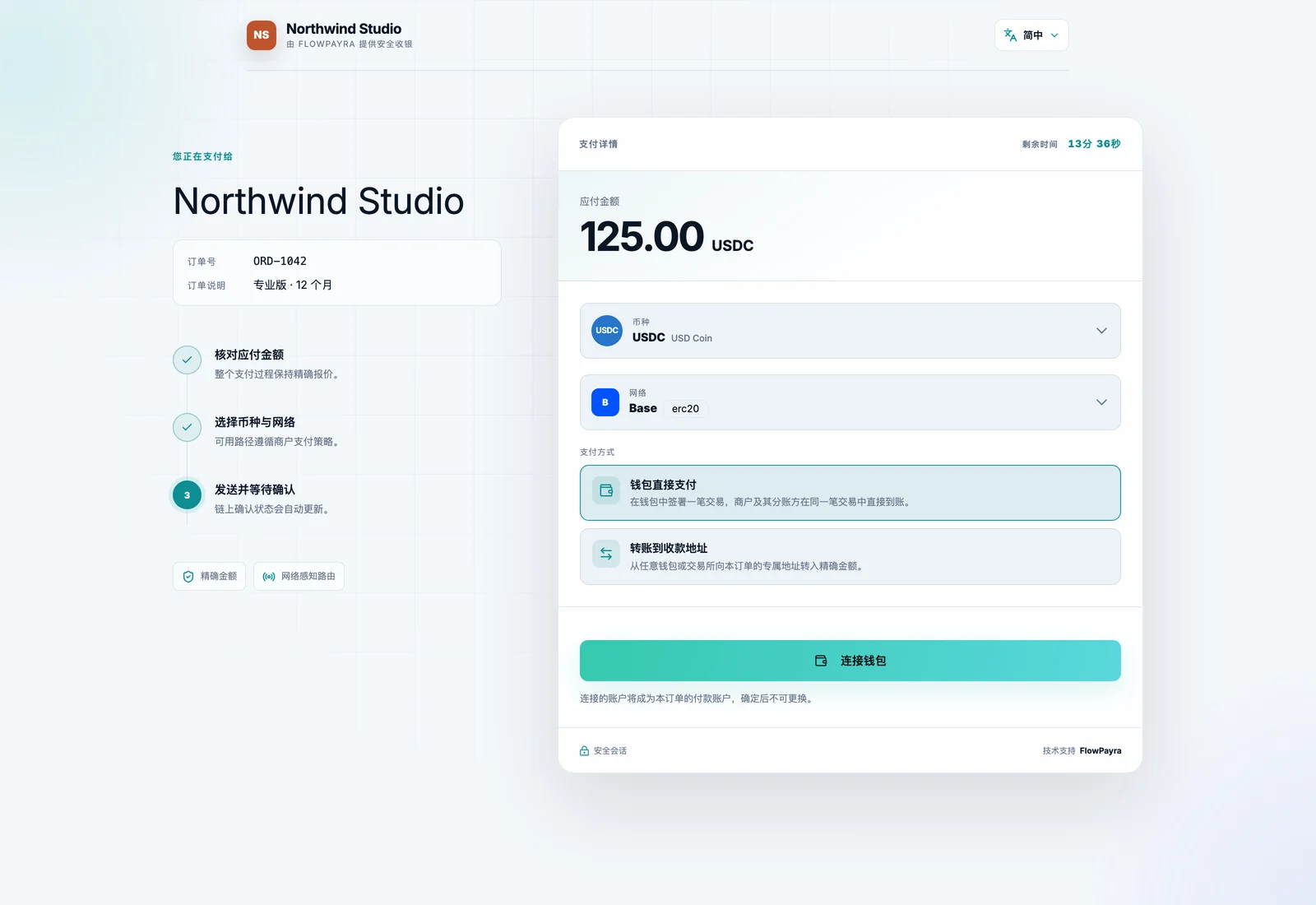Click the erc20 token standard tag
Image resolution: width=1316 pixels, height=905 pixels.
[x=685, y=409]
